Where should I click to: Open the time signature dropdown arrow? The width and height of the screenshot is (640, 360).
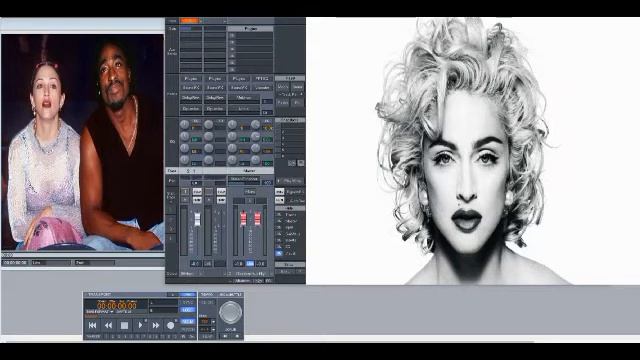coord(213,329)
